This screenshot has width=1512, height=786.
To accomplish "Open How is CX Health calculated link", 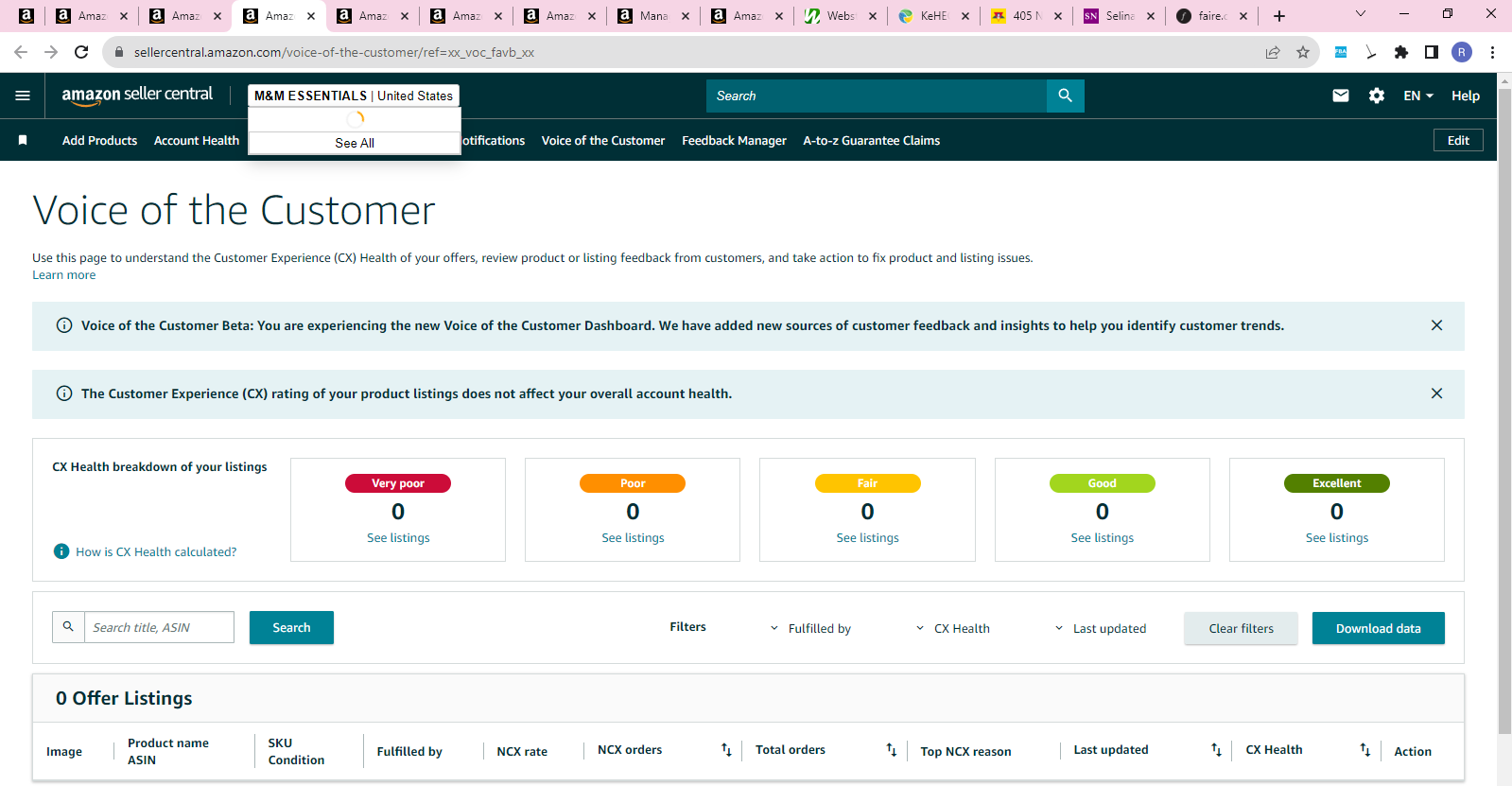I will (x=156, y=551).
